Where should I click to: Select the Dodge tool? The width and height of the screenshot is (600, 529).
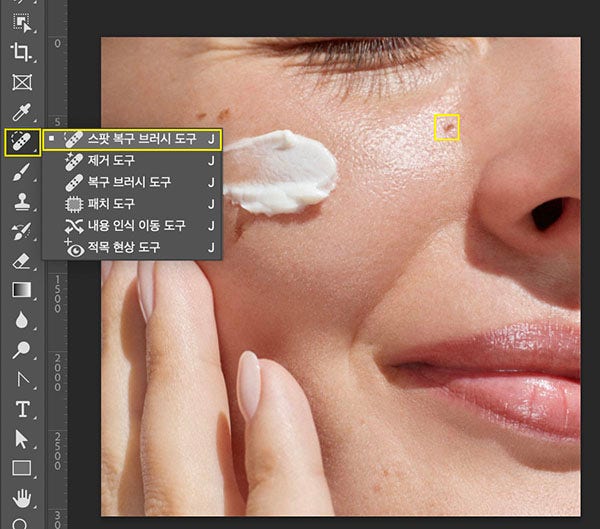pos(21,349)
